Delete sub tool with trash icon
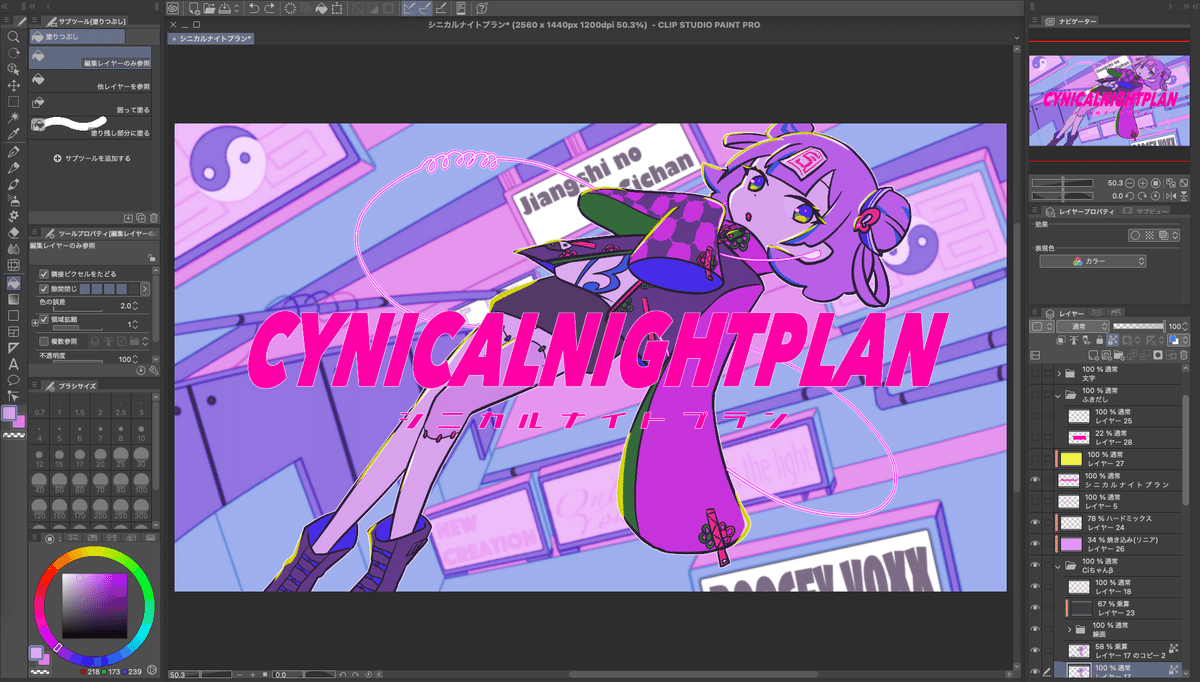This screenshot has height=682, width=1200. (x=153, y=217)
